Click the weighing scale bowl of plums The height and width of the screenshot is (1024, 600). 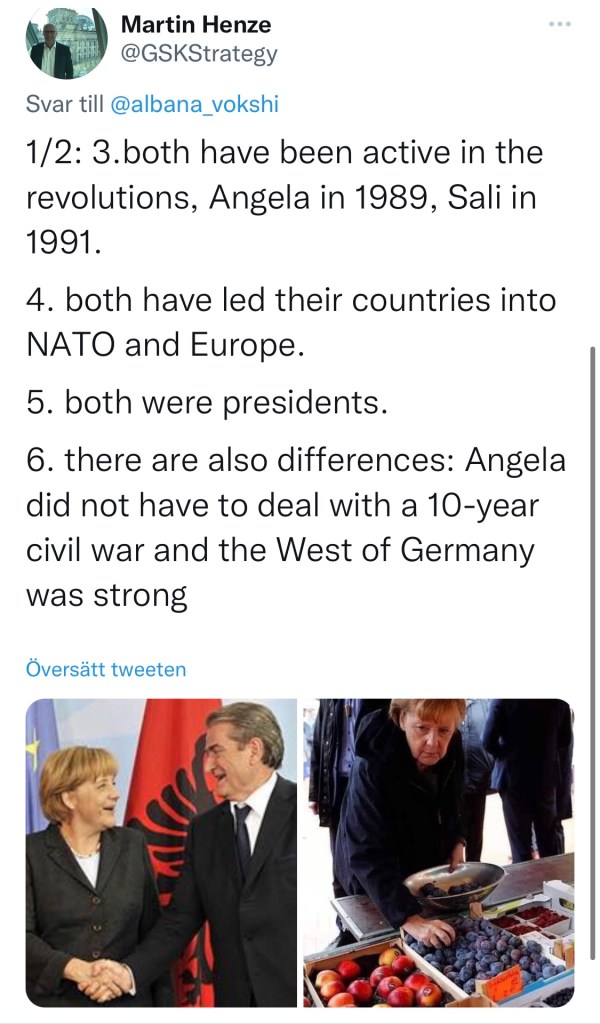coord(453,883)
